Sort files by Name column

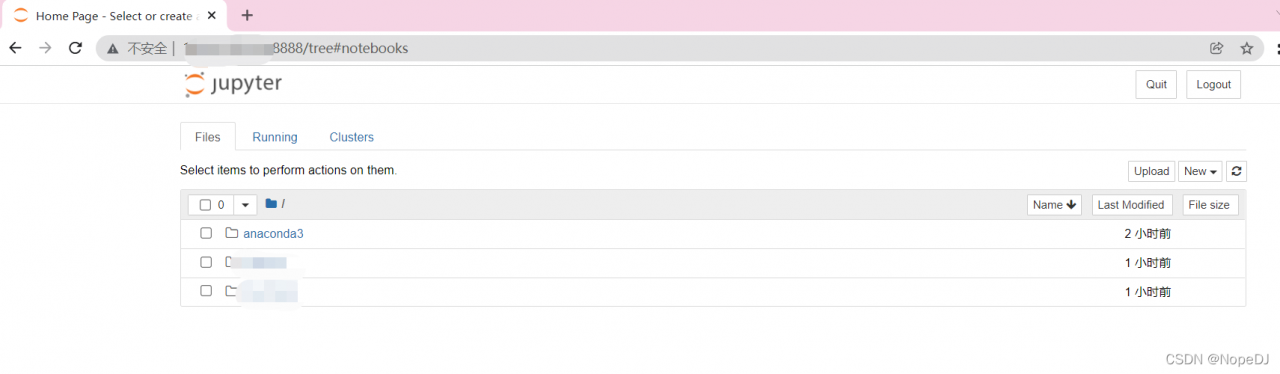(1054, 205)
